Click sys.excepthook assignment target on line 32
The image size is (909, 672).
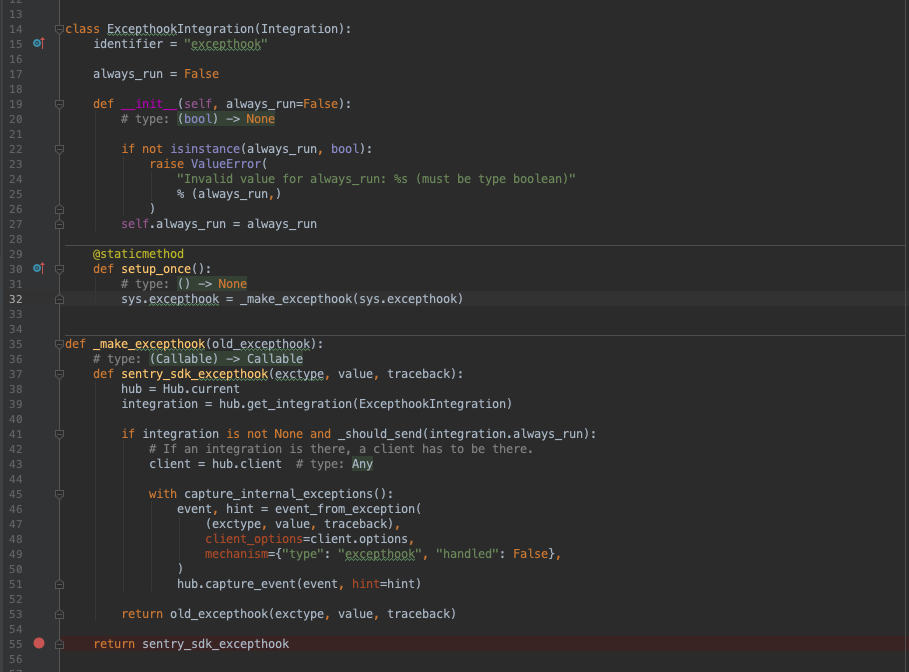170,299
